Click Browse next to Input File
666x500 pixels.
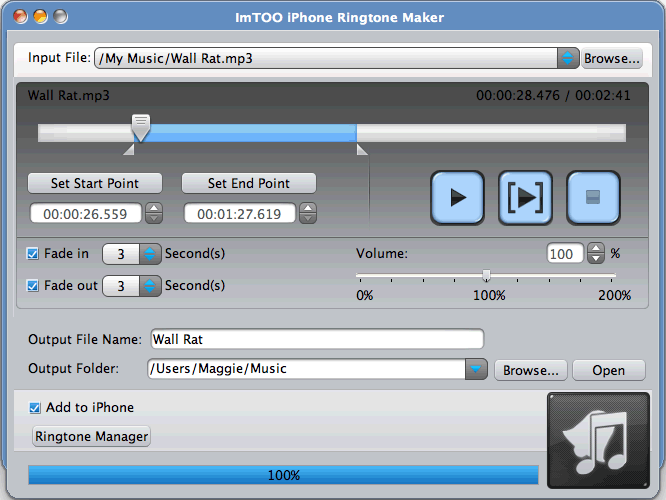pyautogui.click(x=612, y=58)
